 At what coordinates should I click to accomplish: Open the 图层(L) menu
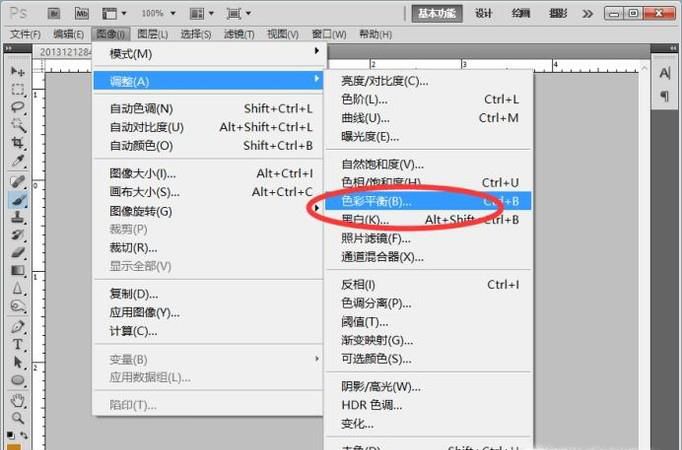pyautogui.click(x=153, y=34)
